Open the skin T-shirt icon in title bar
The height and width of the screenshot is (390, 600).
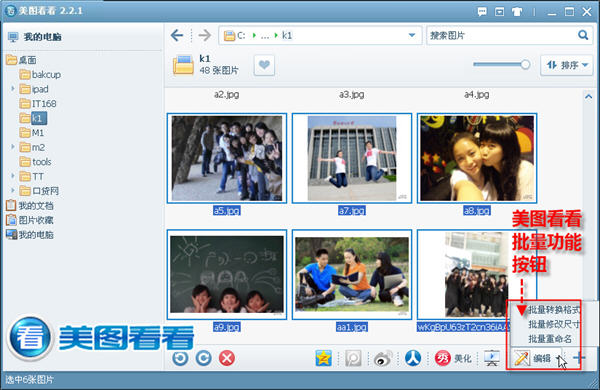pos(517,12)
